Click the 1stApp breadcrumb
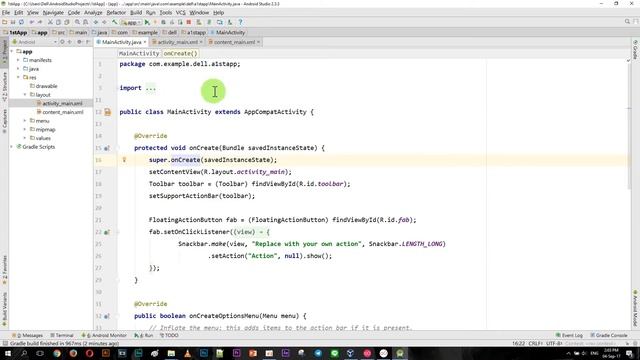This screenshot has height=360, width=640. pos(15,32)
